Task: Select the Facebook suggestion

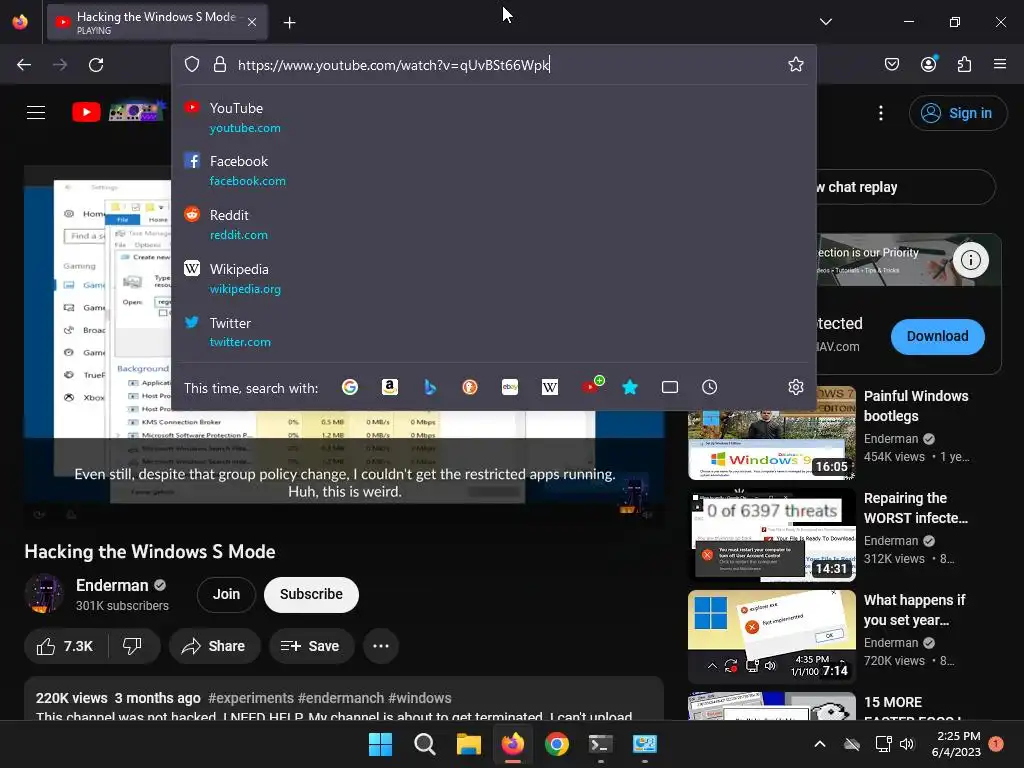Action: pos(494,170)
